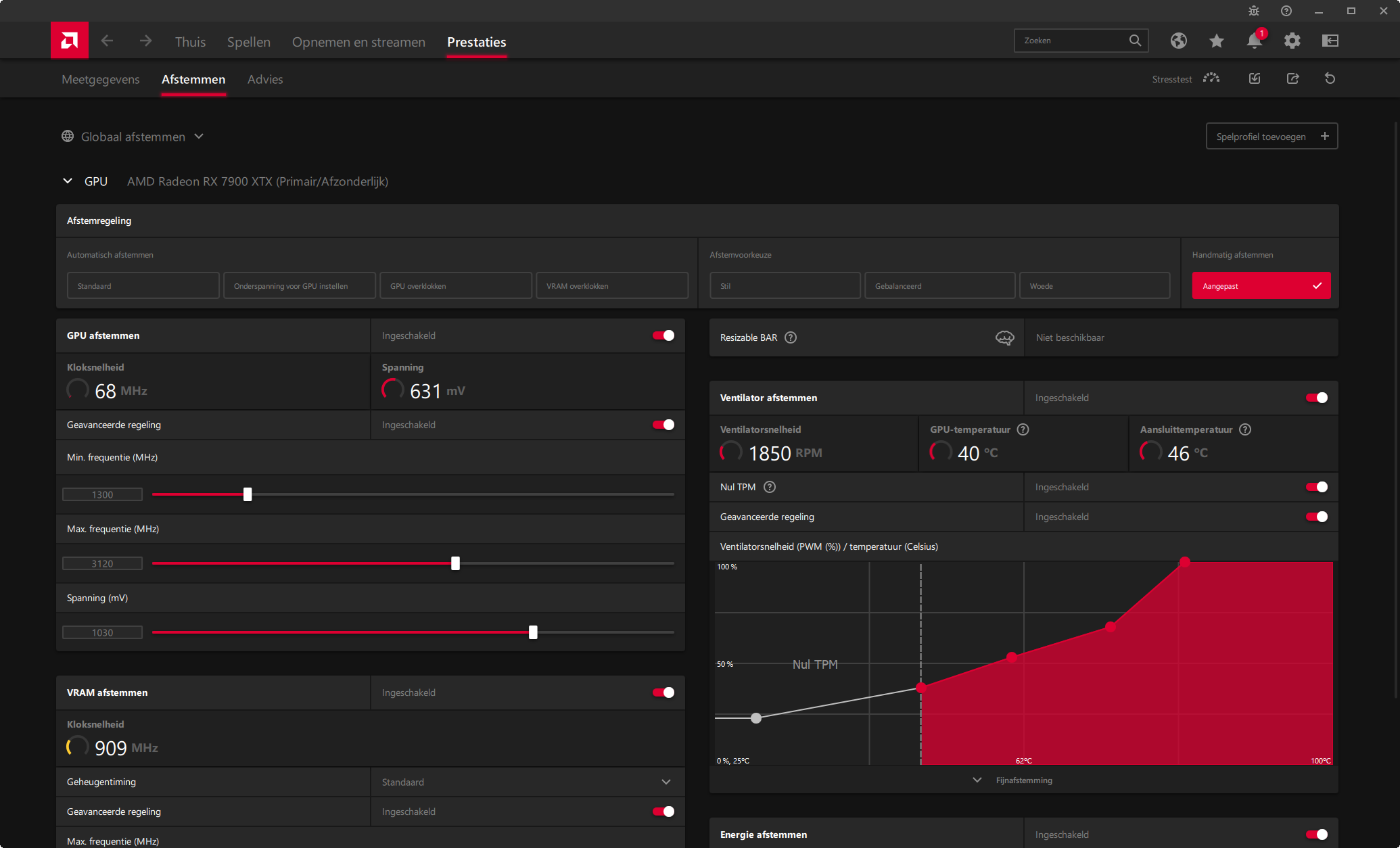Open the web browser globe icon
This screenshot has width=1400, height=848.
pyautogui.click(x=1178, y=41)
